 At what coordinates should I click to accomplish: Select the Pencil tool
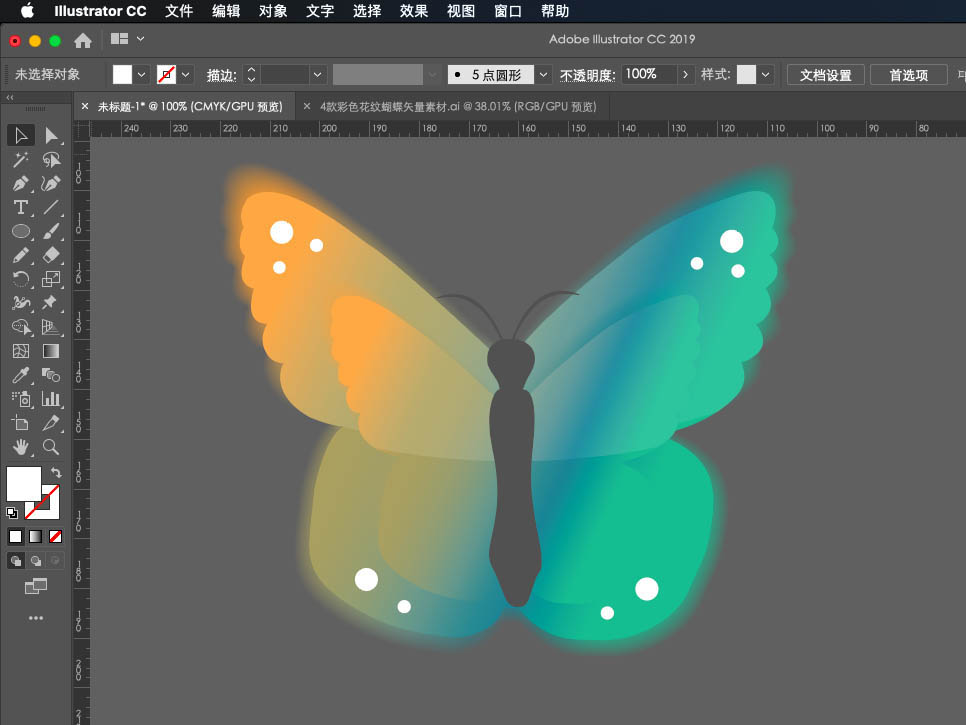tap(21, 255)
